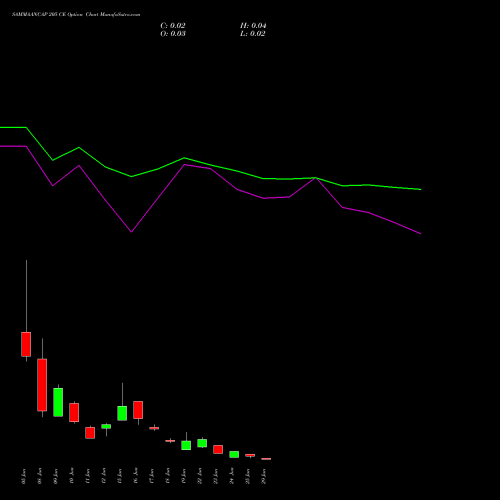Viewport: 500px width, 500px height.
Task: Select the close value "C: 0.02"
Action: [173, 26]
